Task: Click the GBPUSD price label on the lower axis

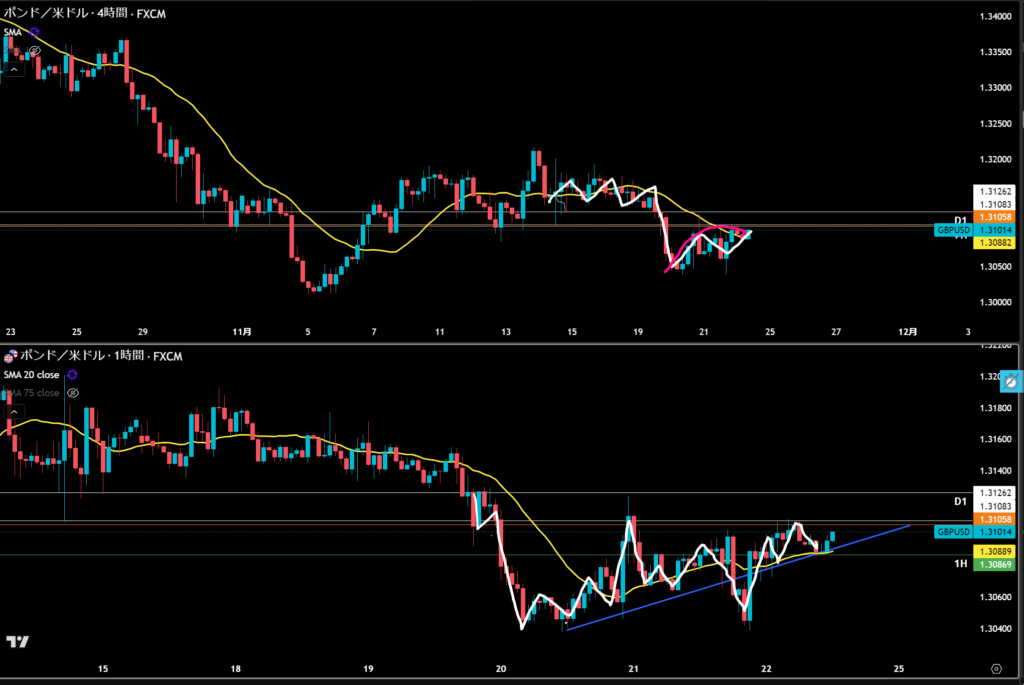Action: point(952,532)
